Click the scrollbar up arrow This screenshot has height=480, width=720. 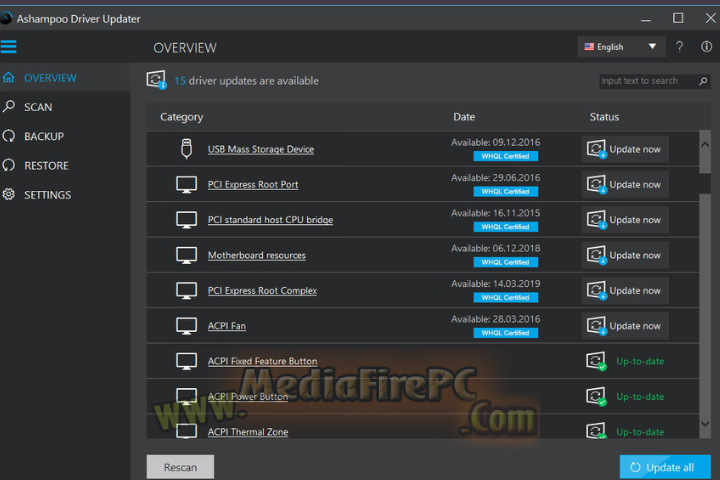coord(705,144)
